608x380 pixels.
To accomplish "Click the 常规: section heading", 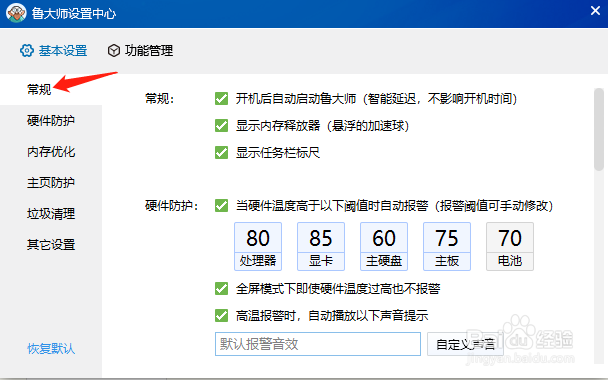I will (159, 98).
